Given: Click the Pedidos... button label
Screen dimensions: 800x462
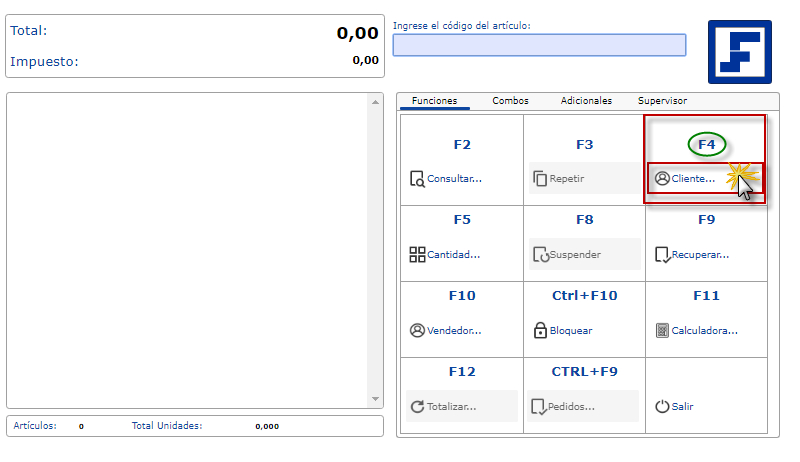Looking at the screenshot, I should click(571, 406).
